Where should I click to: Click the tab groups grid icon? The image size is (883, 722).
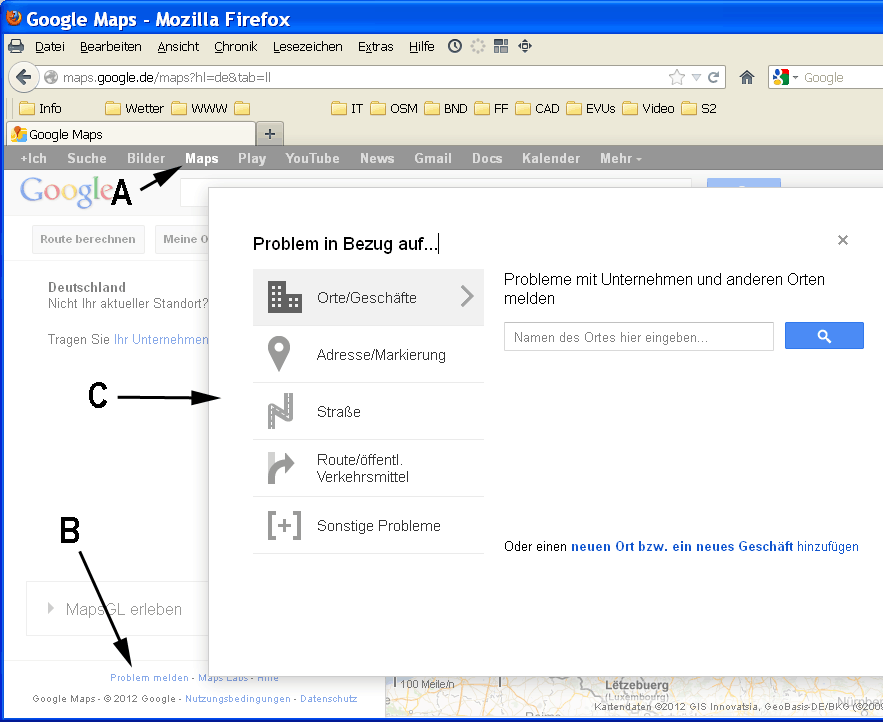[x=501, y=46]
